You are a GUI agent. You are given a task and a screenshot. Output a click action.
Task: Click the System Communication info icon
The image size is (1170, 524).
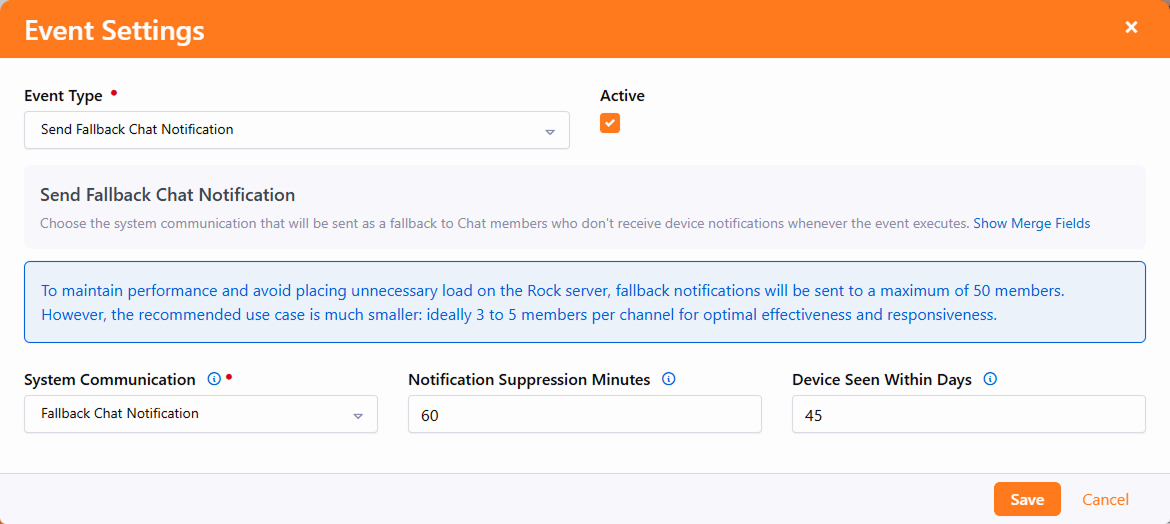click(213, 379)
